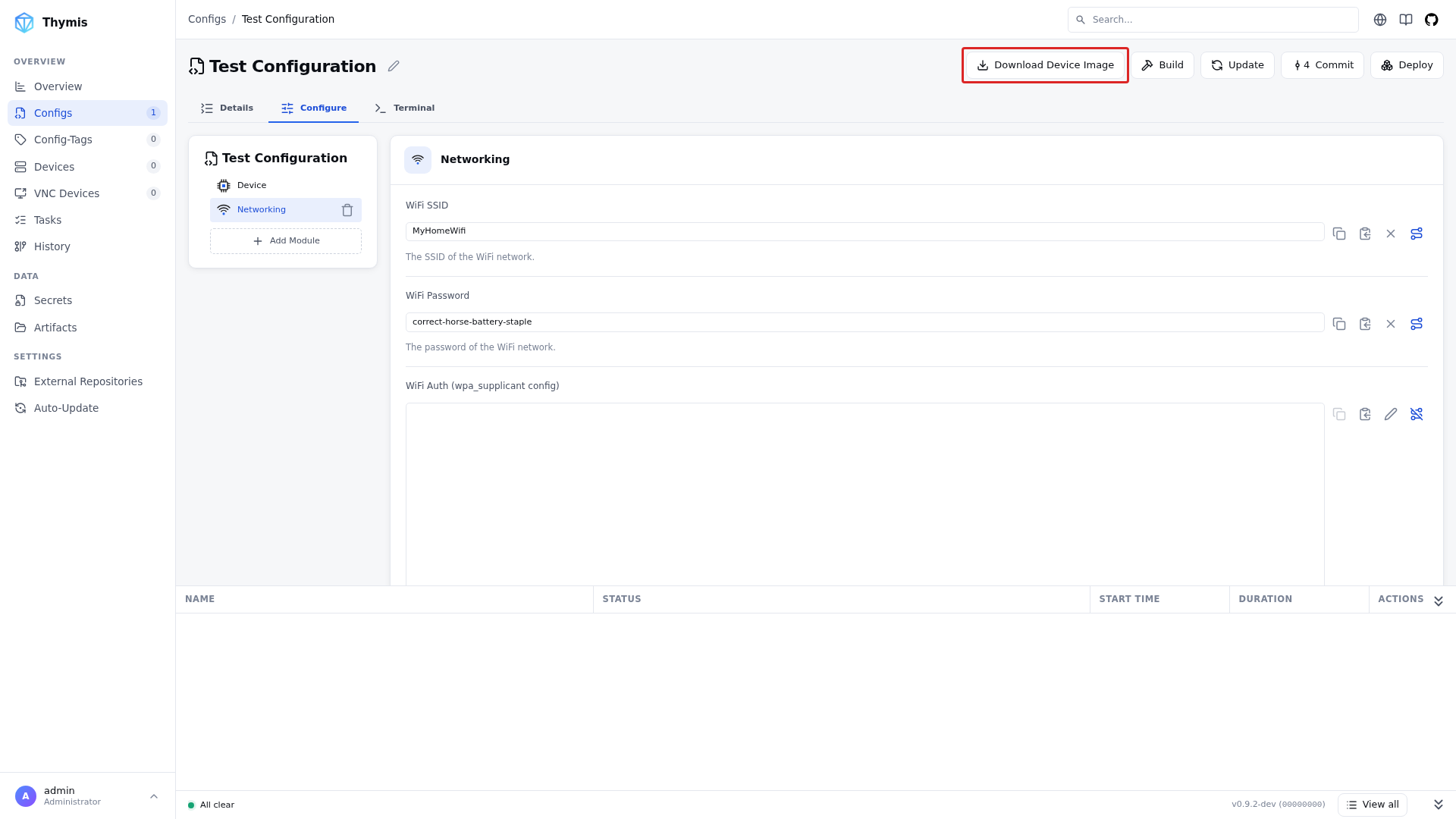Click the language globe icon
This screenshot has height=819, width=1456.
click(x=1379, y=20)
